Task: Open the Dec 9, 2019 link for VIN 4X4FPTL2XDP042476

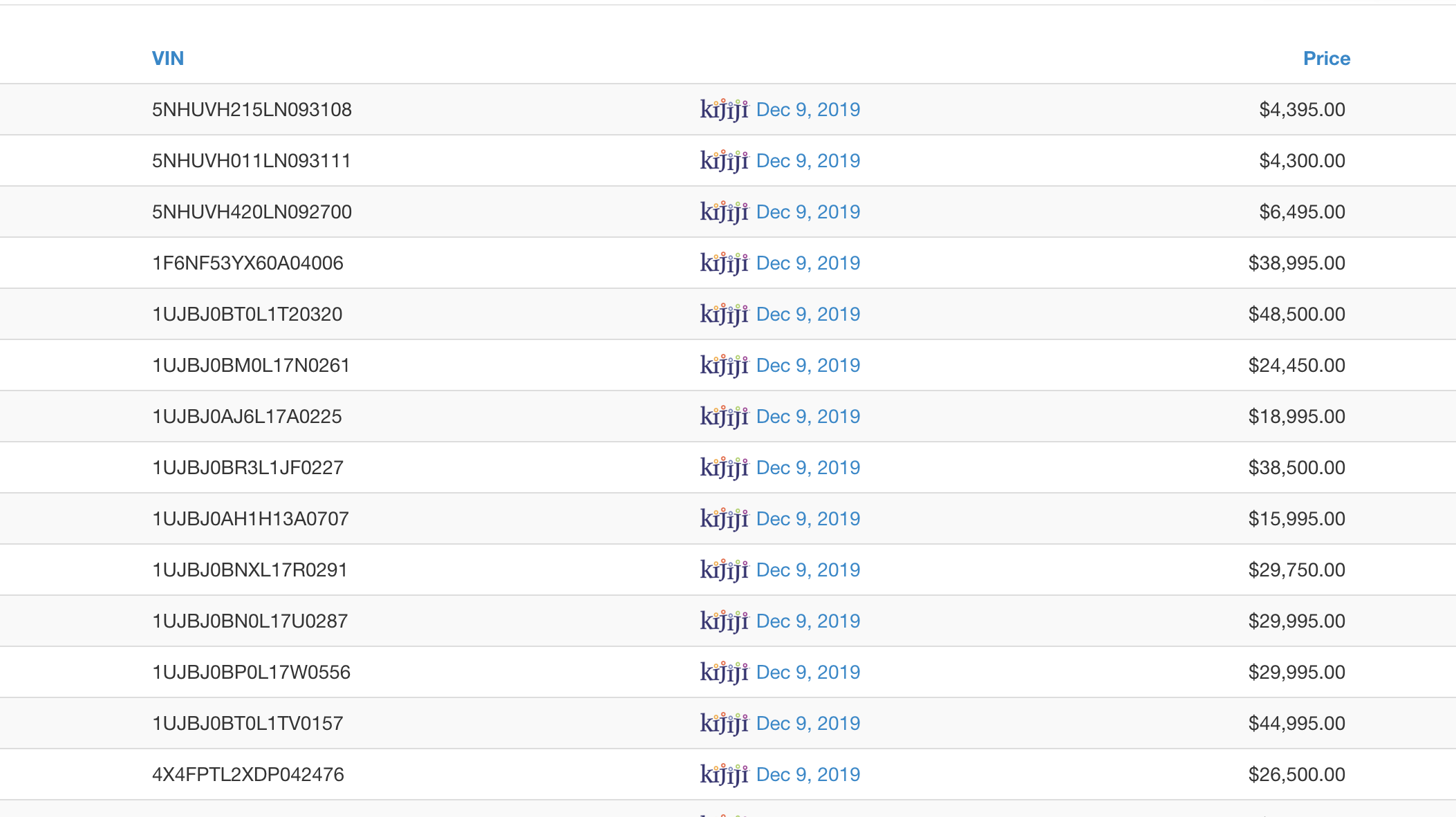Action: click(x=809, y=774)
